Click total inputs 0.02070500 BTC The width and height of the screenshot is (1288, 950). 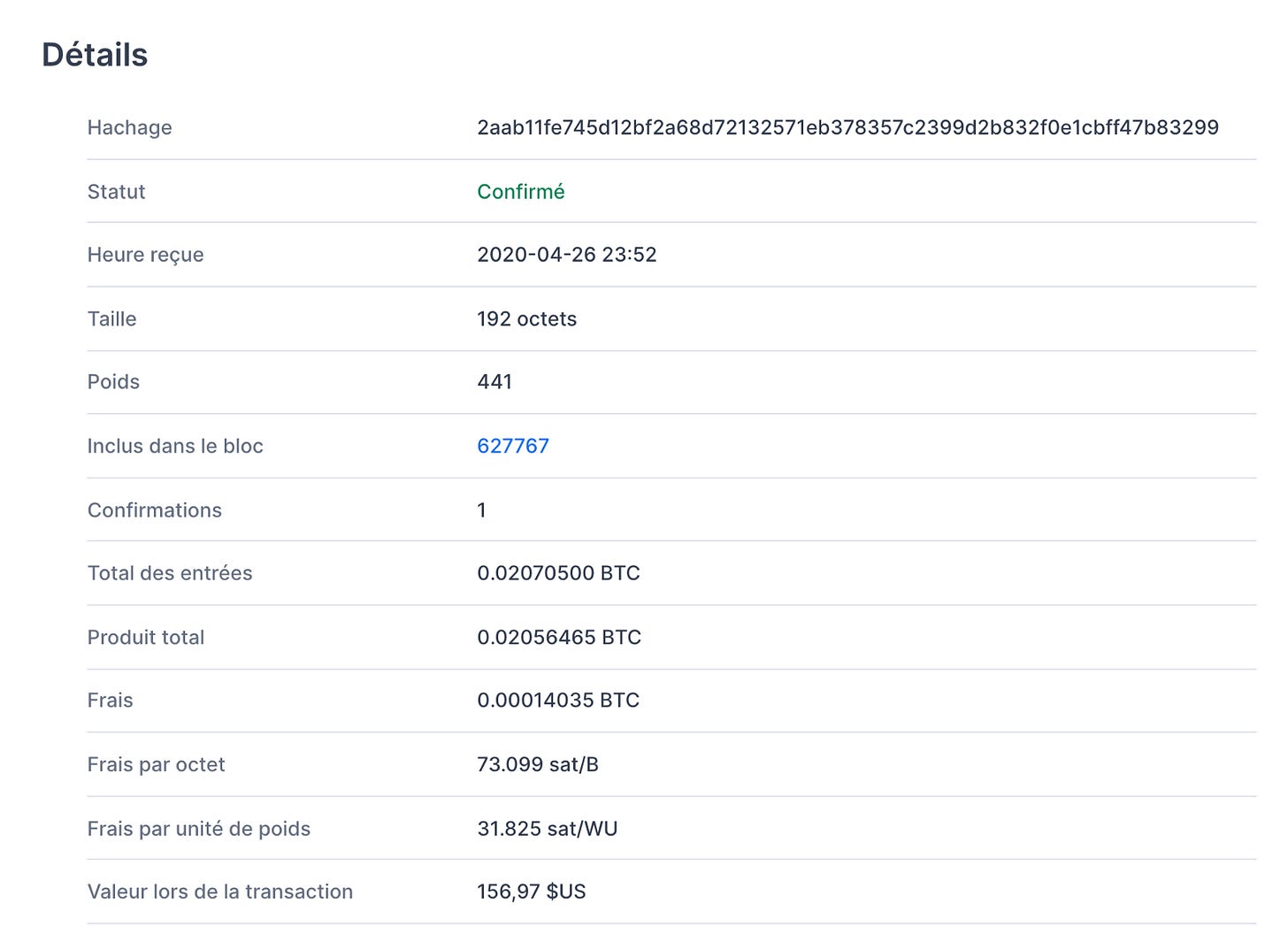click(x=558, y=573)
